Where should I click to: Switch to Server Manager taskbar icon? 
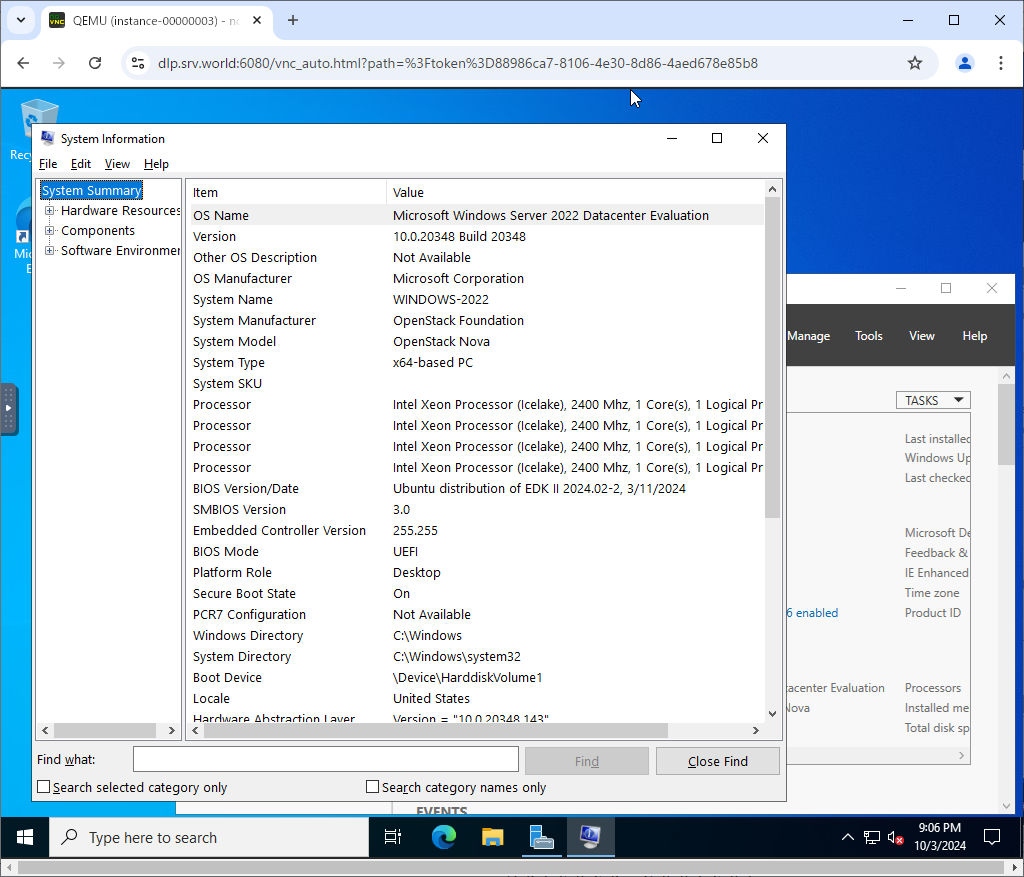541,837
